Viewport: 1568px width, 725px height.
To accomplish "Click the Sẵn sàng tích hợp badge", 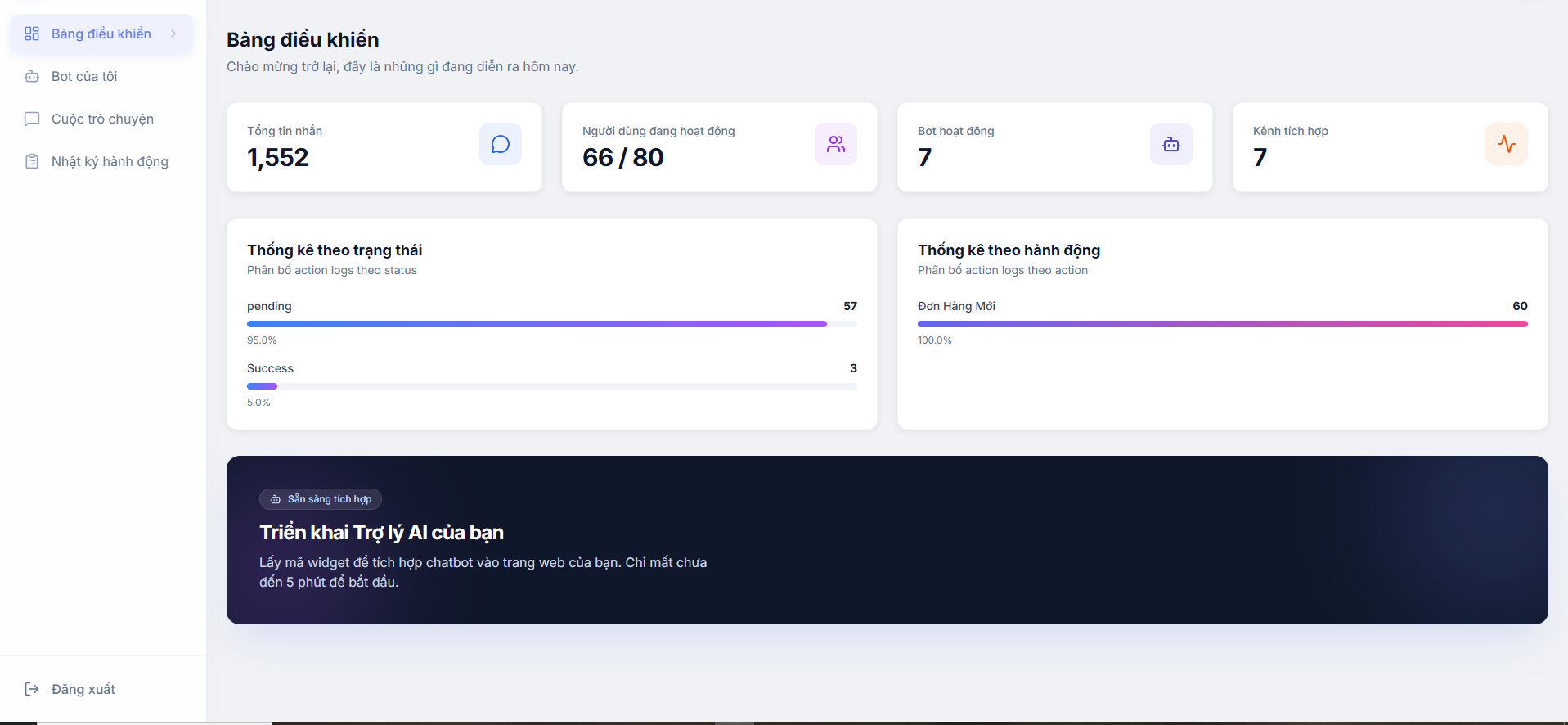I will [x=321, y=499].
